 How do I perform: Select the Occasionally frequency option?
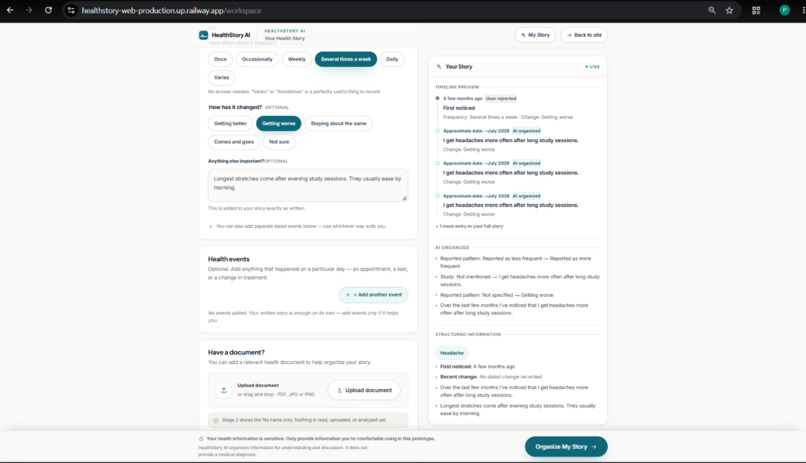(x=257, y=59)
